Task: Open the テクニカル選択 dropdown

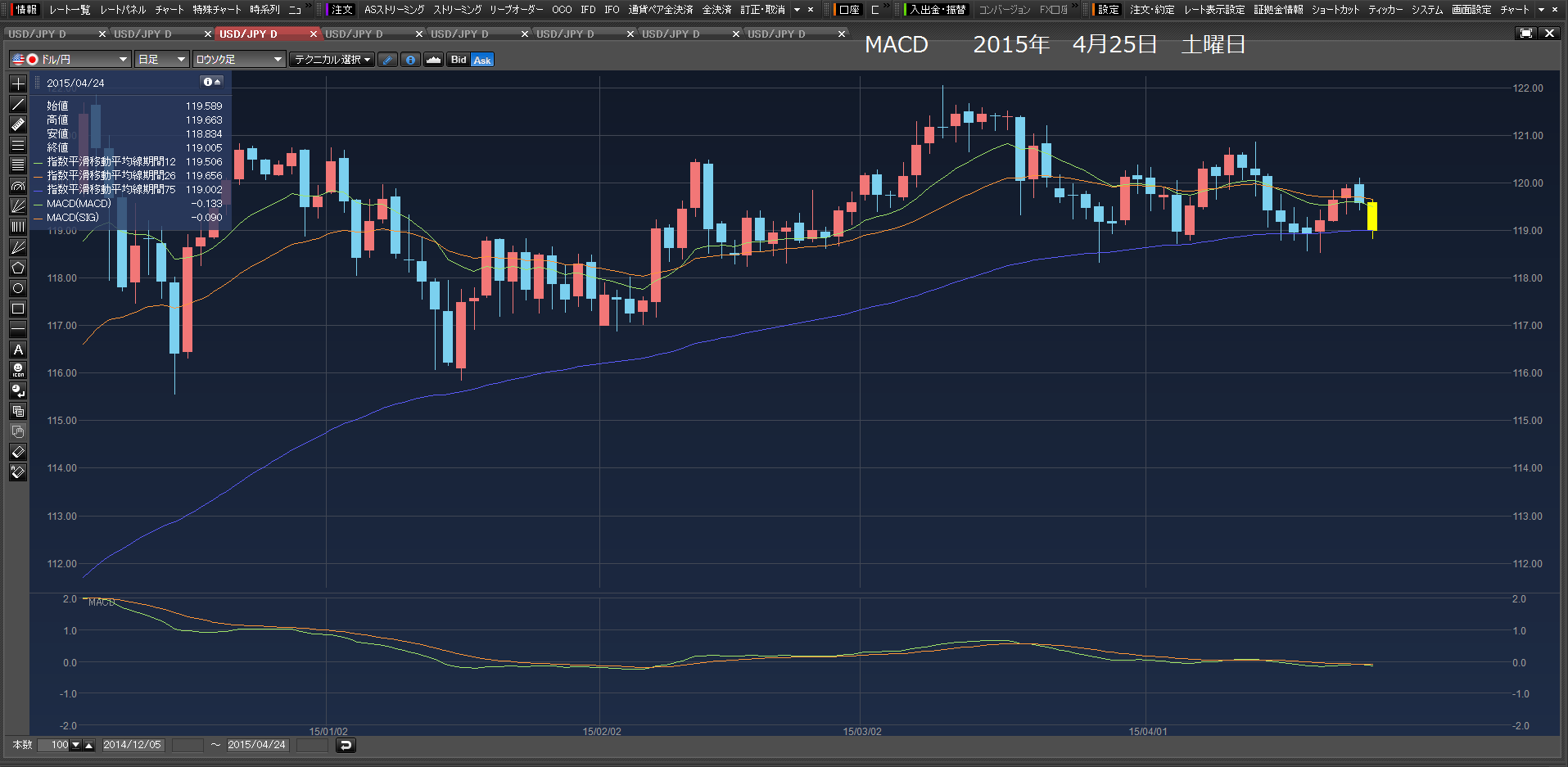Action: (x=332, y=60)
